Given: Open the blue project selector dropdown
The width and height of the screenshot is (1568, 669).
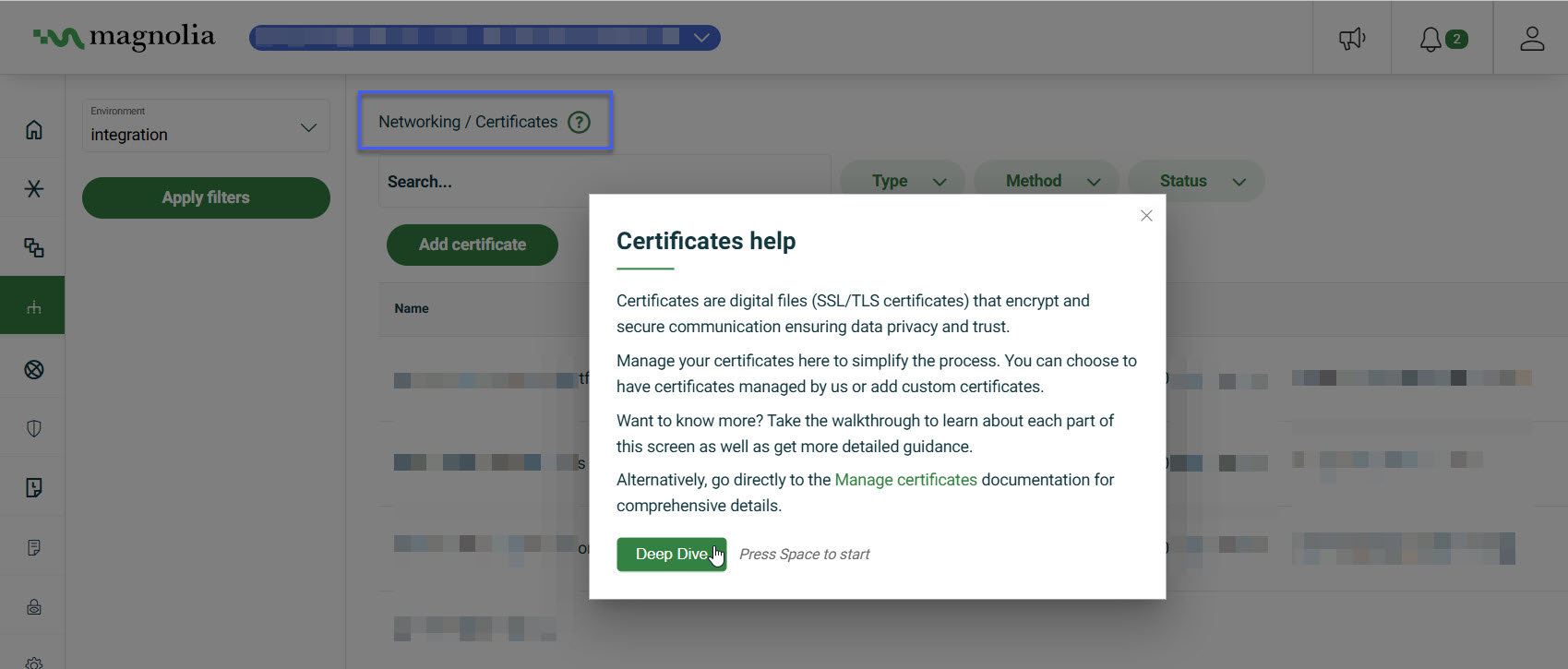Looking at the screenshot, I should pos(485,37).
